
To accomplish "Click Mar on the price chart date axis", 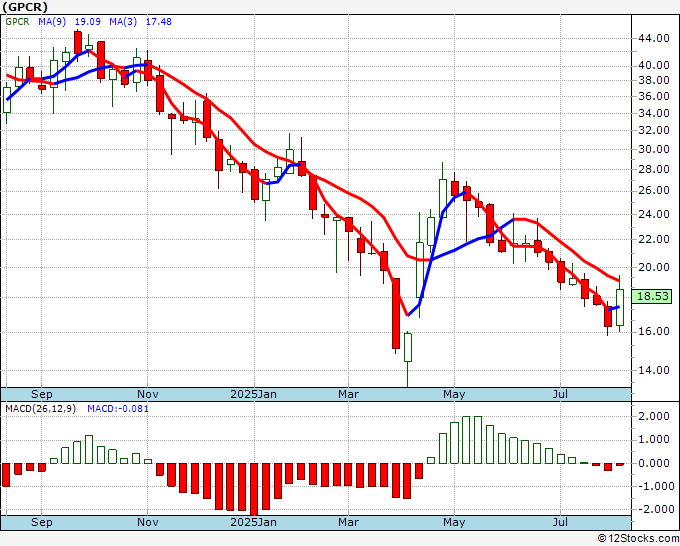I will [349, 394].
